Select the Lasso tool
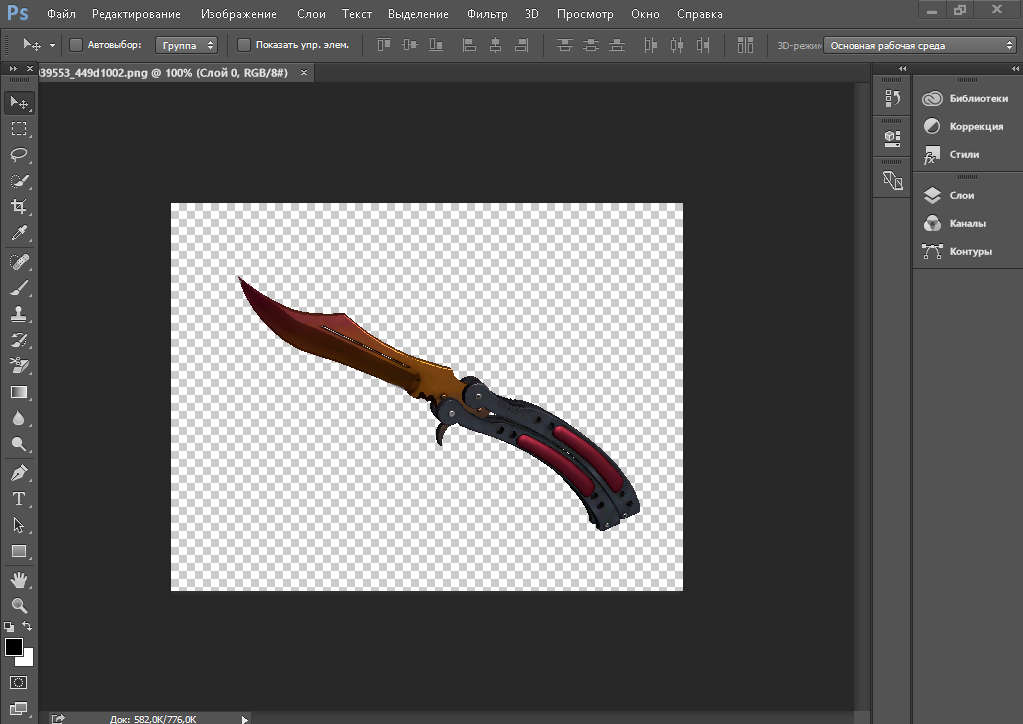Image resolution: width=1023 pixels, height=724 pixels. click(x=19, y=155)
